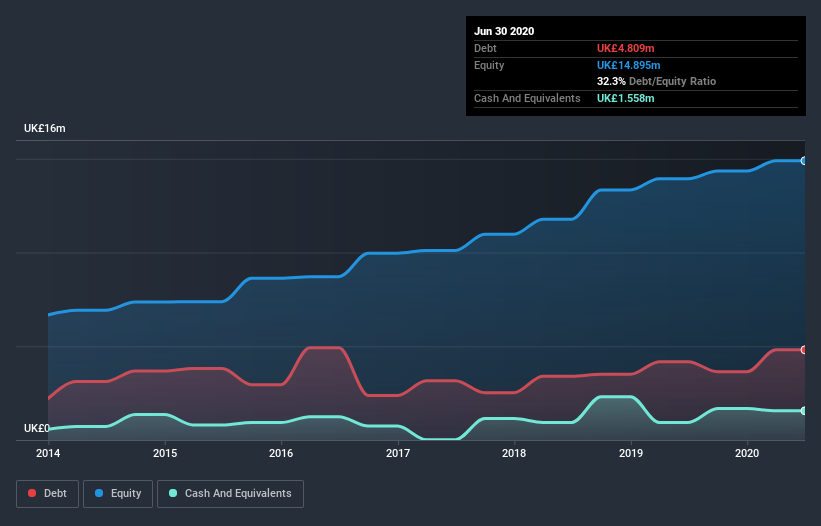The image size is (821, 526).
Task: Click the UK£1.558m cash value
Action: coord(626,98)
